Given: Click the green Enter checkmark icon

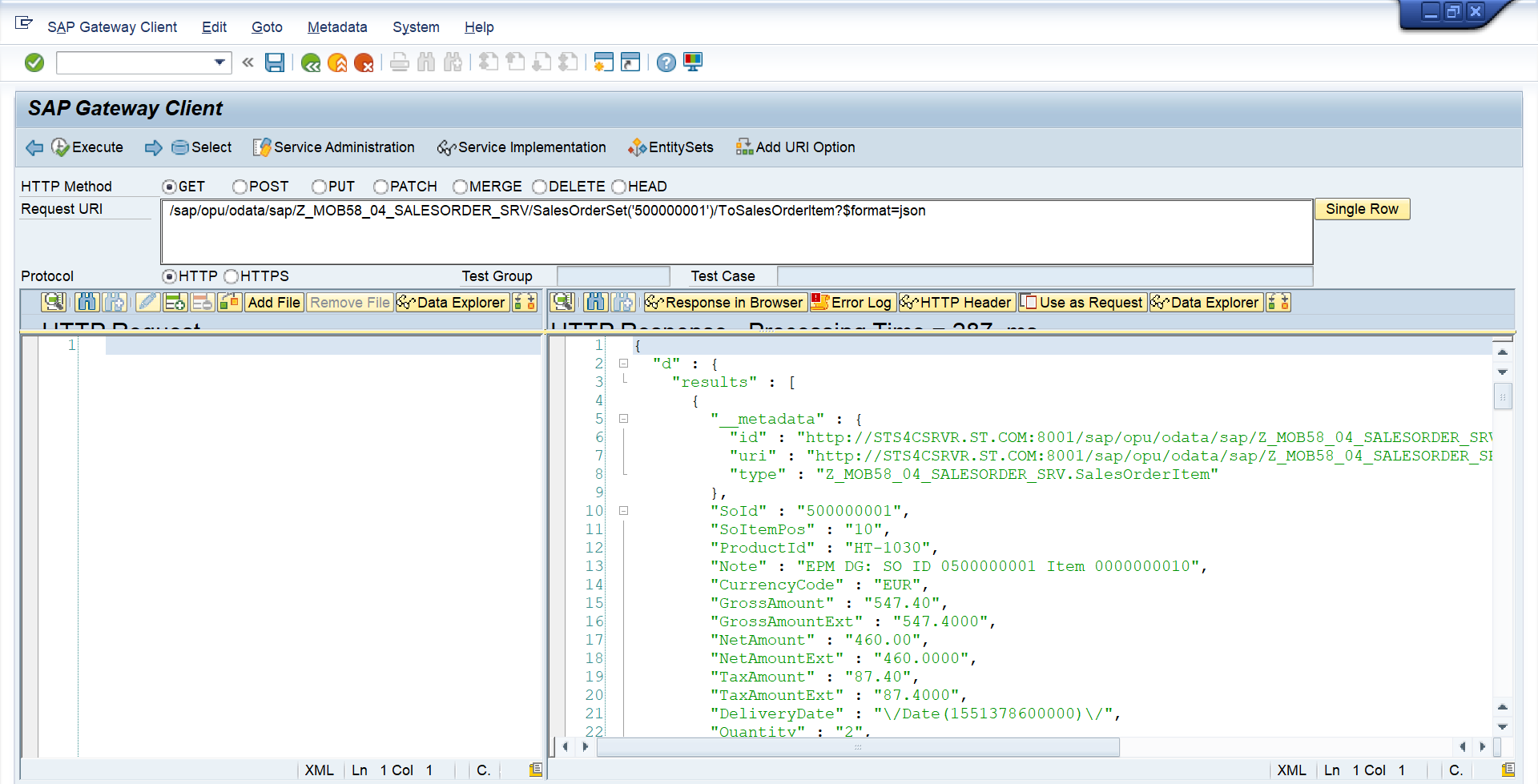Looking at the screenshot, I should (34, 62).
